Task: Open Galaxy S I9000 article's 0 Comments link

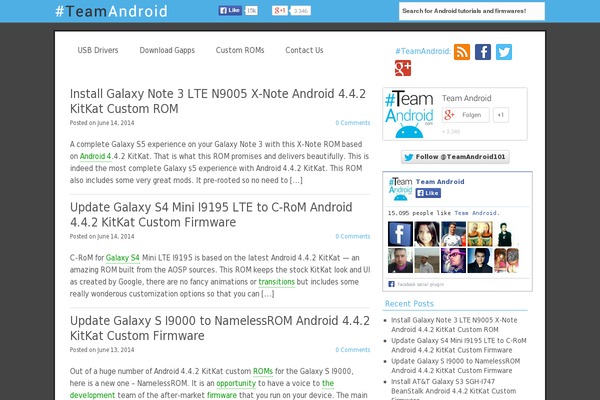Action: (353, 350)
